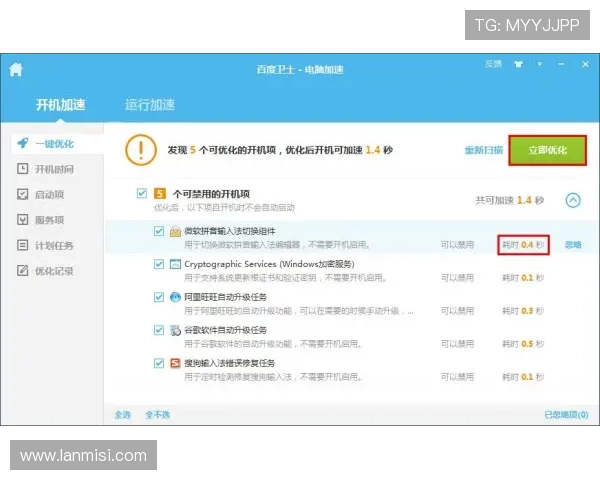Viewport: 600px width, 480px height.
Task: Click the clock icon beside 开机时间
Action: [x=23, y=169]
